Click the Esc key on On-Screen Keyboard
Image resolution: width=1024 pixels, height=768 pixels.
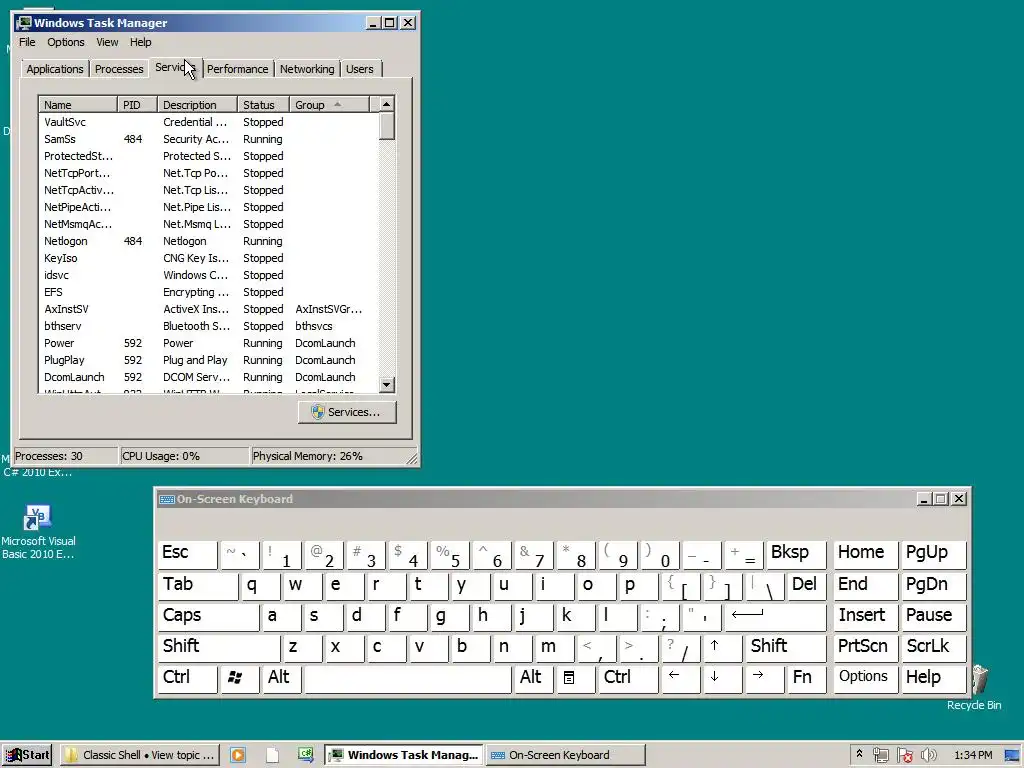click(x=187, y=554)
